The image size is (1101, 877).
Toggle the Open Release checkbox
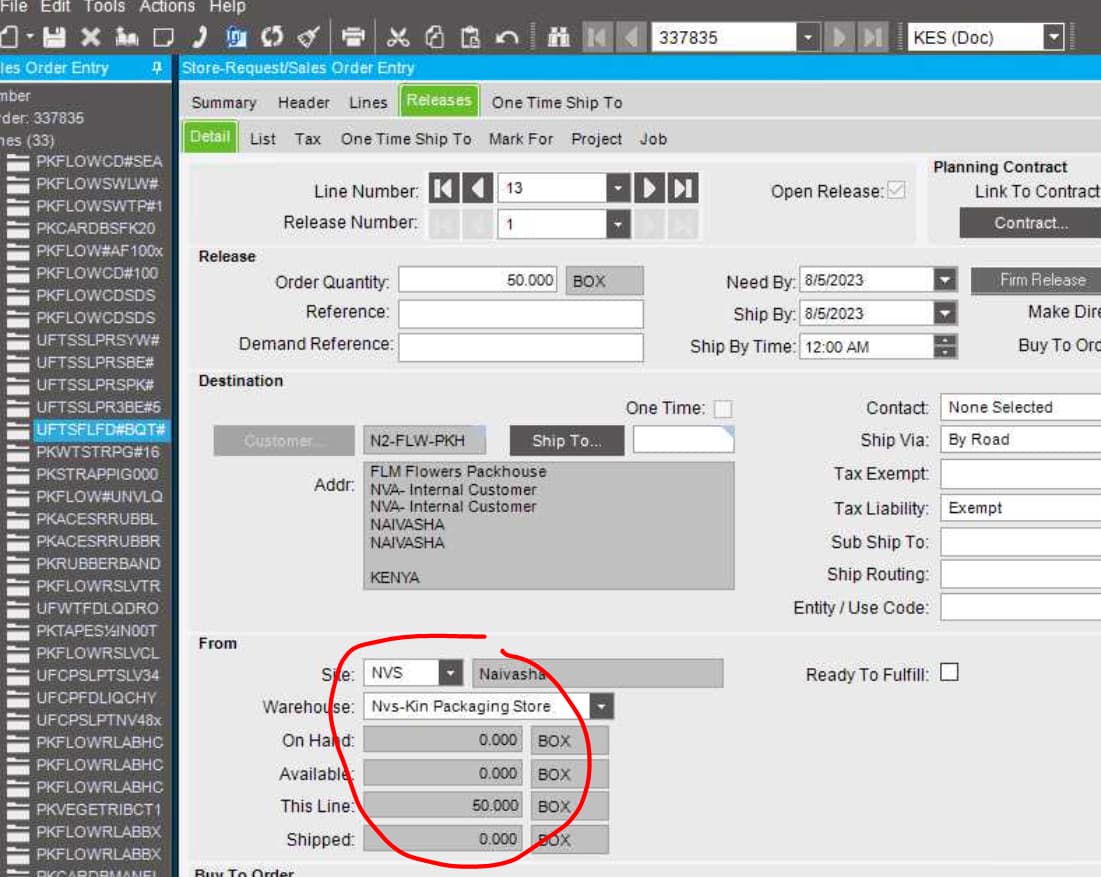pos(896,190)
